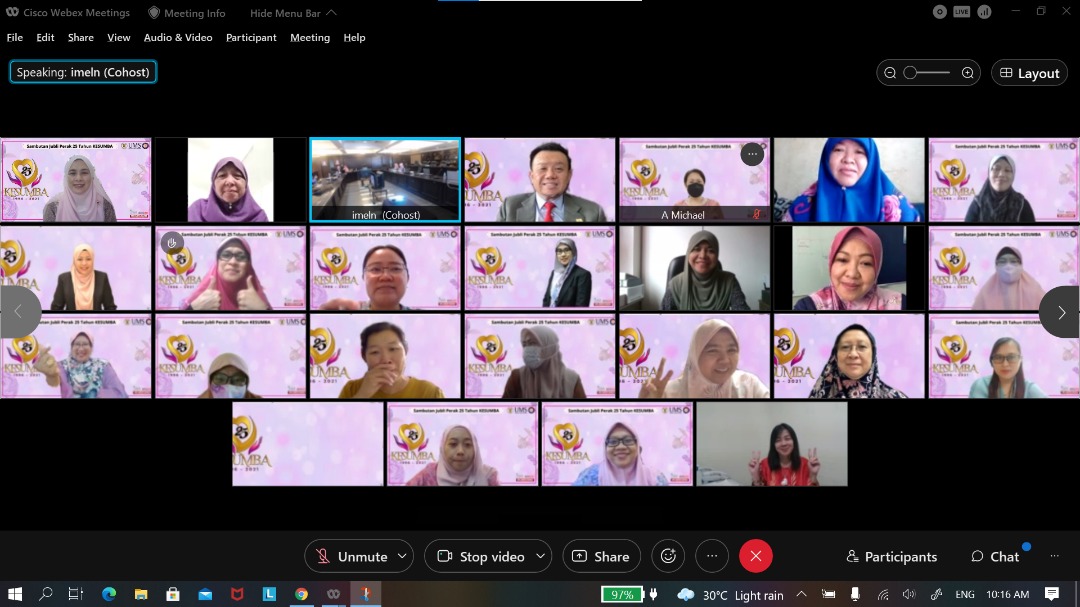Click the zoom in magnifier icon

(x=967, y=73)
